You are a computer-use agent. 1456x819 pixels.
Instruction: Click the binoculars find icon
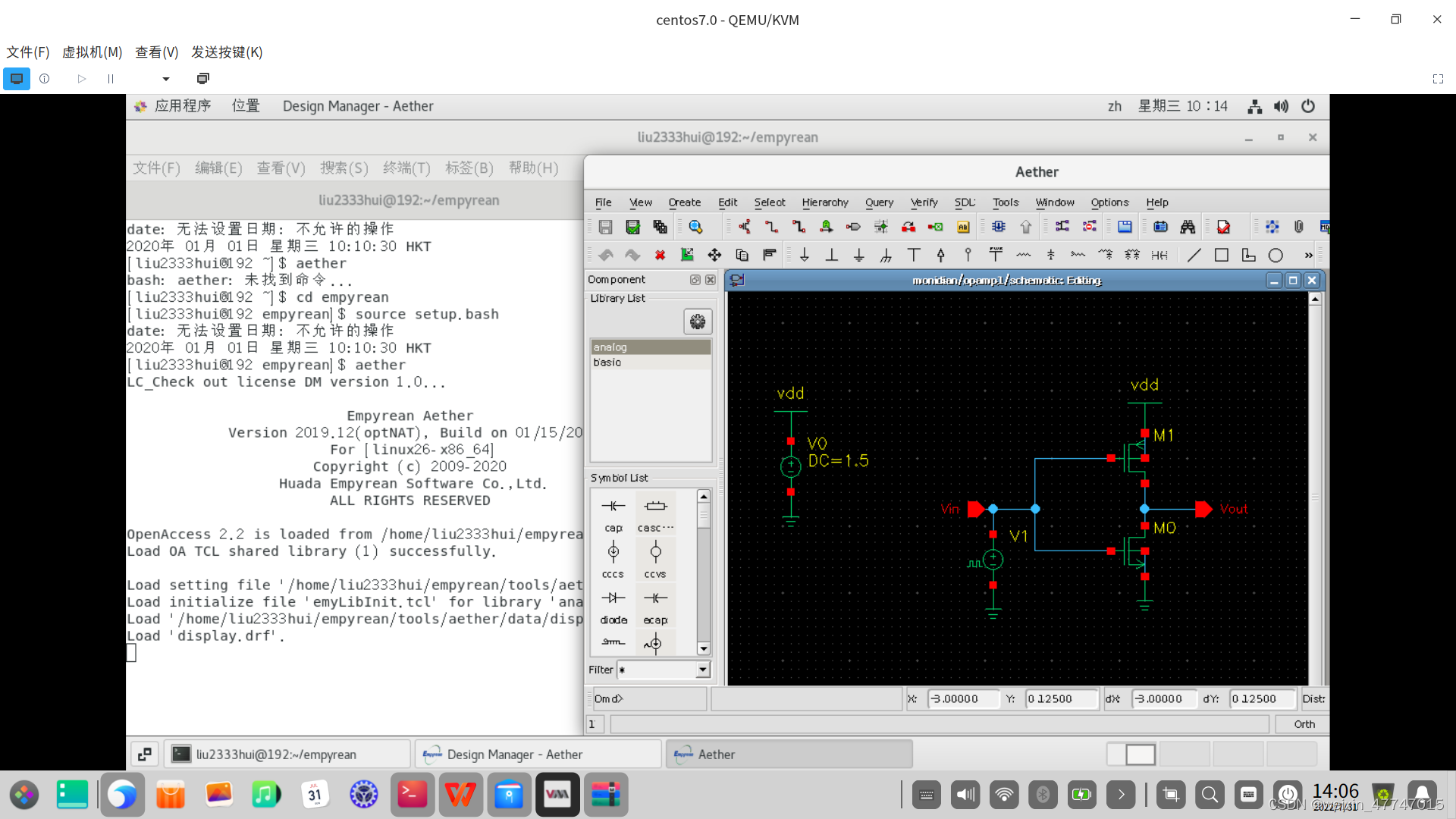click(1188, 227)
